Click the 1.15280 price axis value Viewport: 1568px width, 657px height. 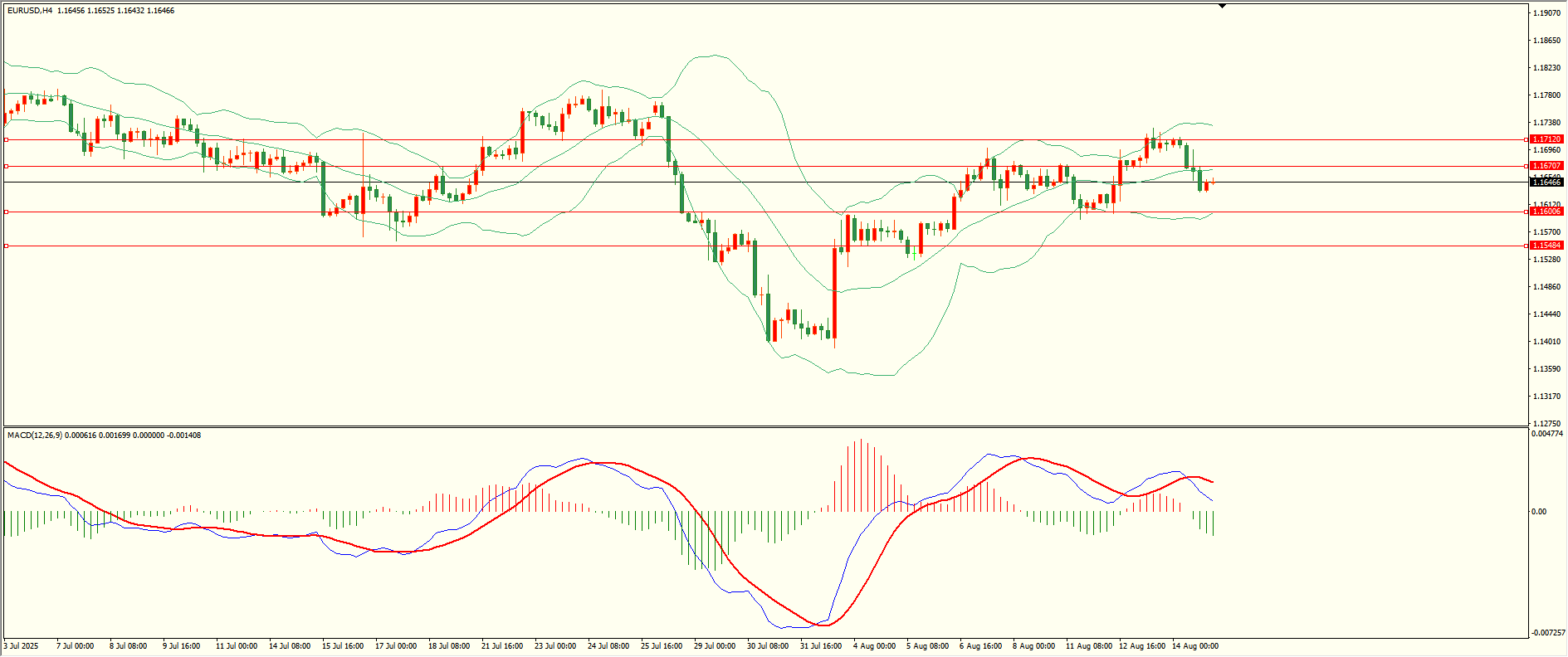(x=1546, y=260)
